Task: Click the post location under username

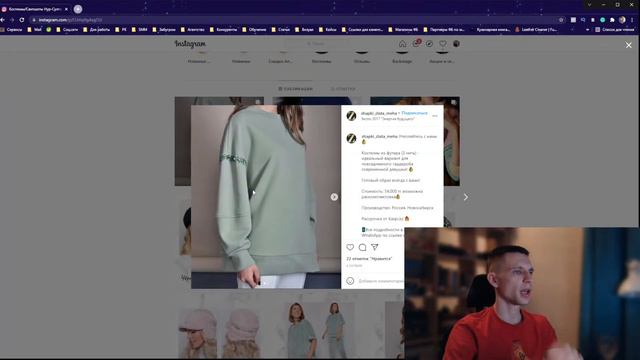Action: 388,119
